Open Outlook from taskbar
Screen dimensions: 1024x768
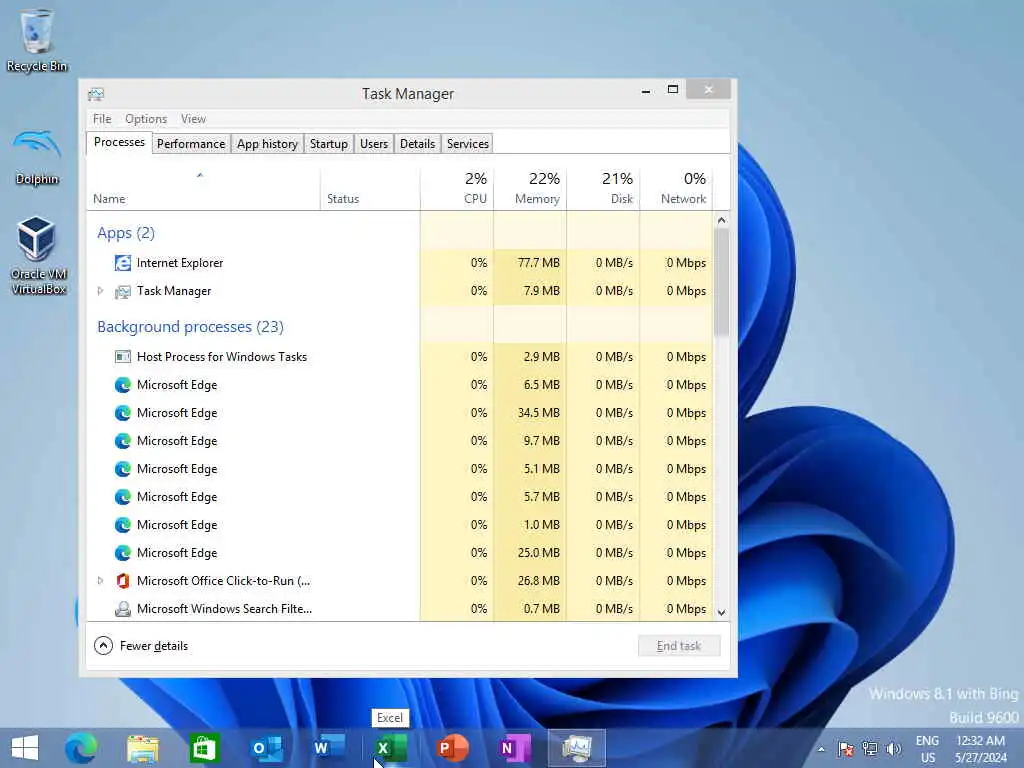266,748
